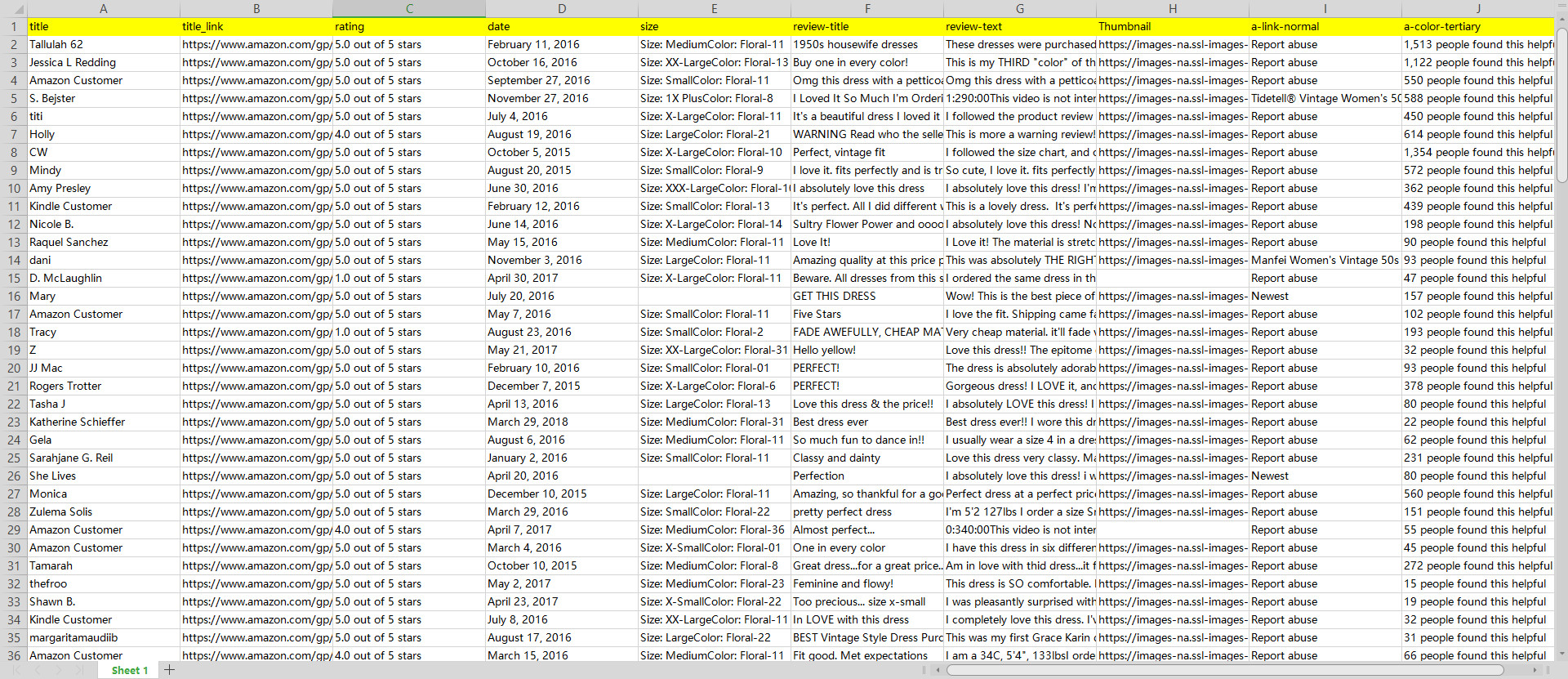
Task: Add a new sheet with the plus icon
Action: pyautogui.click(x=169, y=670)
